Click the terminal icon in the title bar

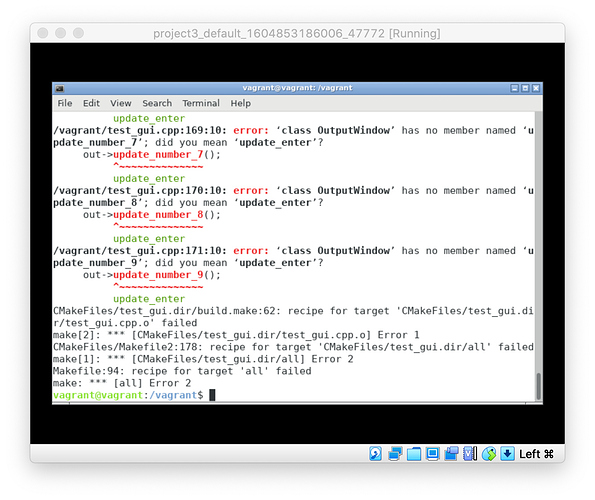[x=60, y=88]
